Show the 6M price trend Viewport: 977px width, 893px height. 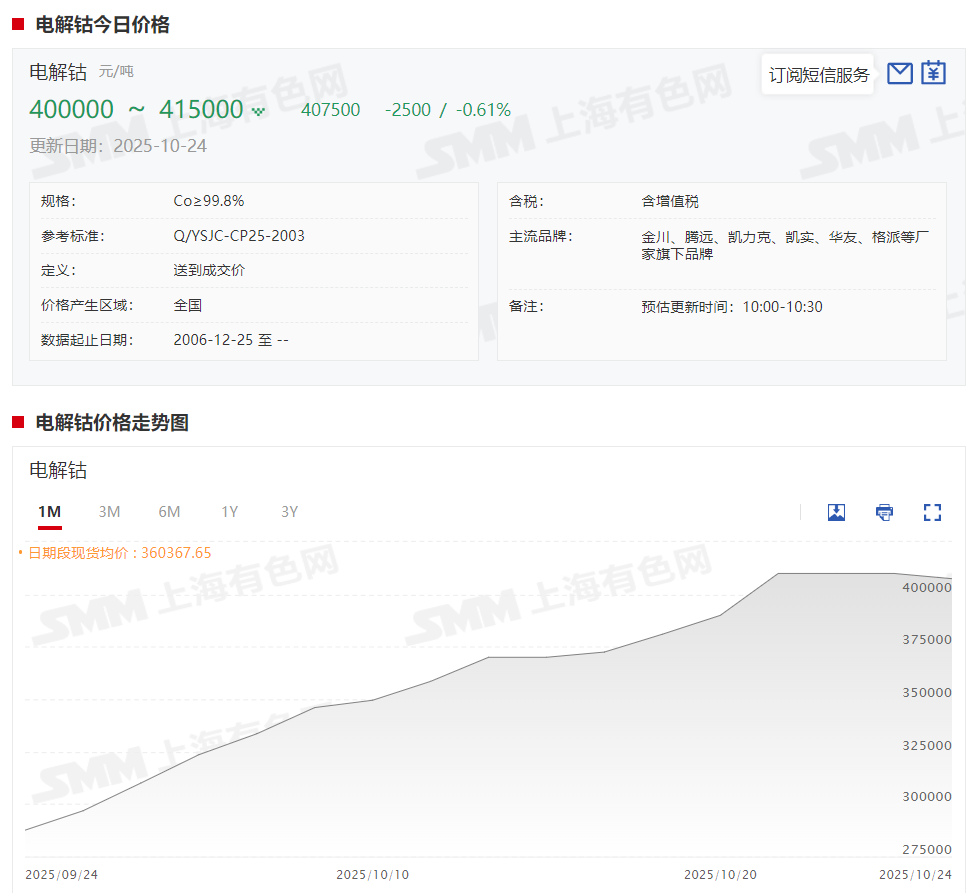tap(169, 512)
